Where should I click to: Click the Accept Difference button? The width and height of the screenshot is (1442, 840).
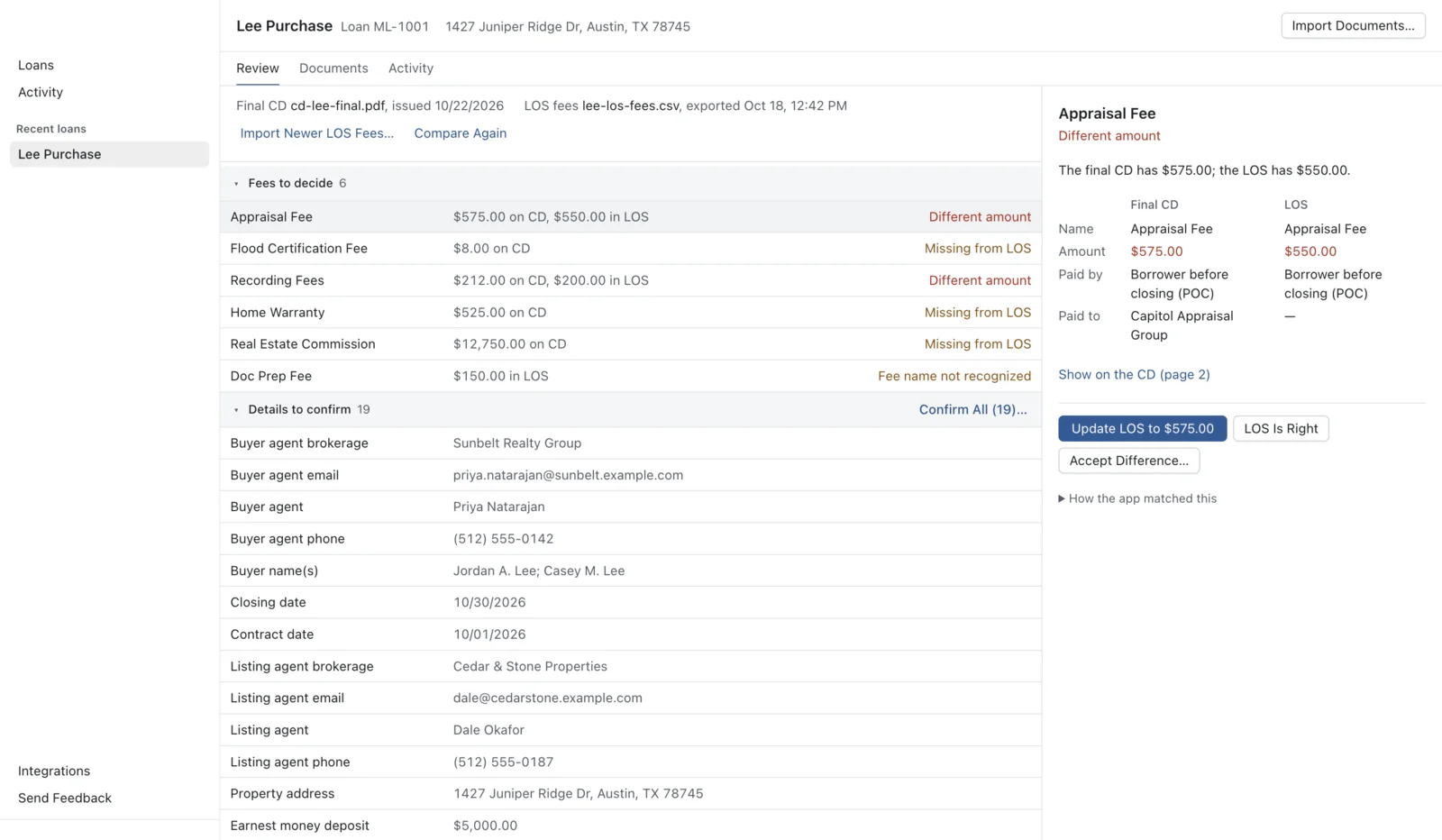click(1129, 461)
